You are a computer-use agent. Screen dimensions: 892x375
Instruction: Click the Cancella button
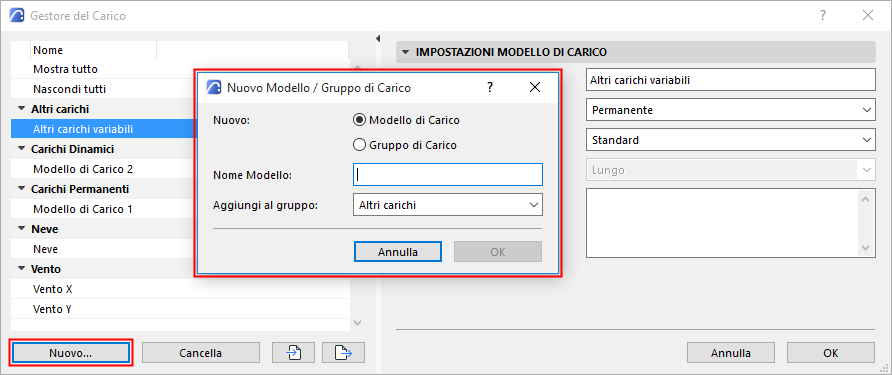point(201,353)
